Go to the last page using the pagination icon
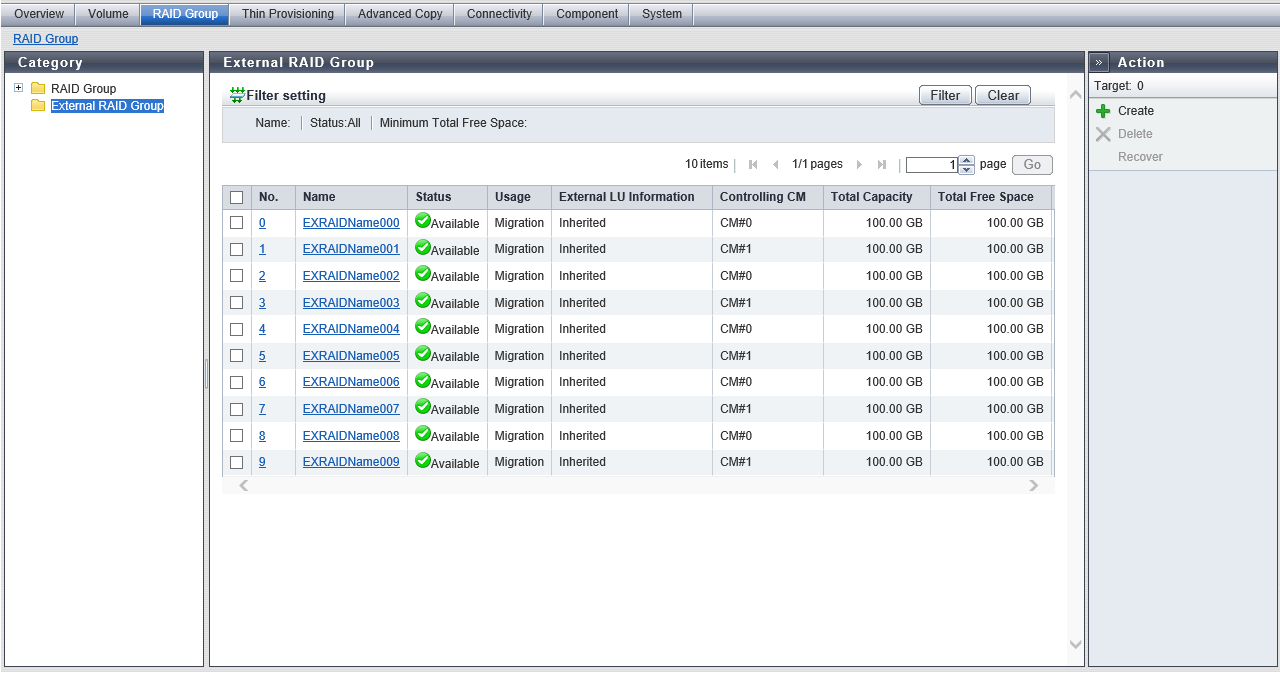The image size is (1280, 674). [881, 165]
